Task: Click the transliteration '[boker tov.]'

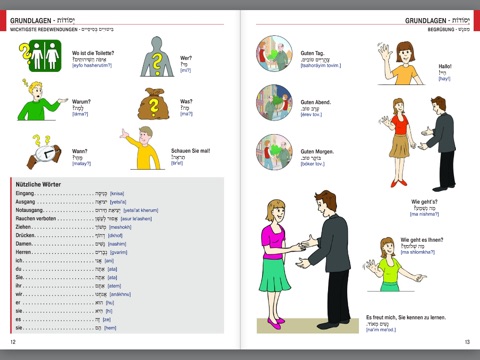Action: 313,164
